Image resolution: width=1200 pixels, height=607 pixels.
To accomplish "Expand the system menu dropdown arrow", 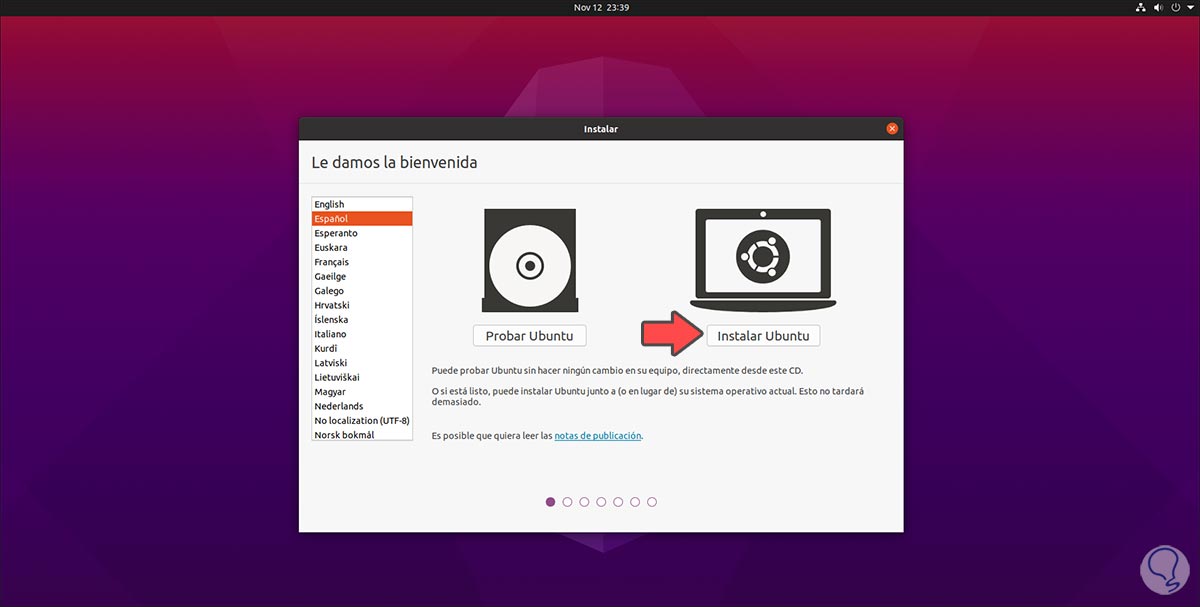I will [x=1190, y=8].
